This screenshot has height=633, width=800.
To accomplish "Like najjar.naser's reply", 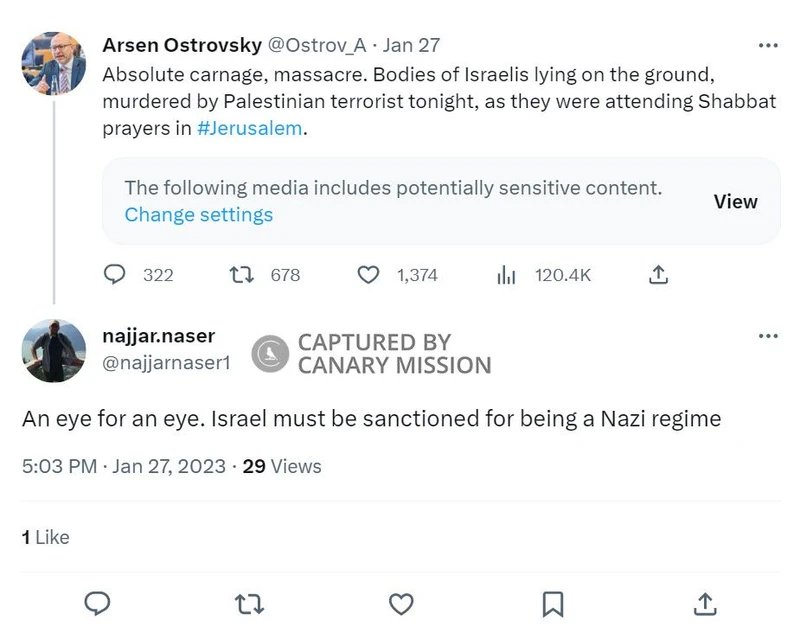I will click(x=400, y=604).
